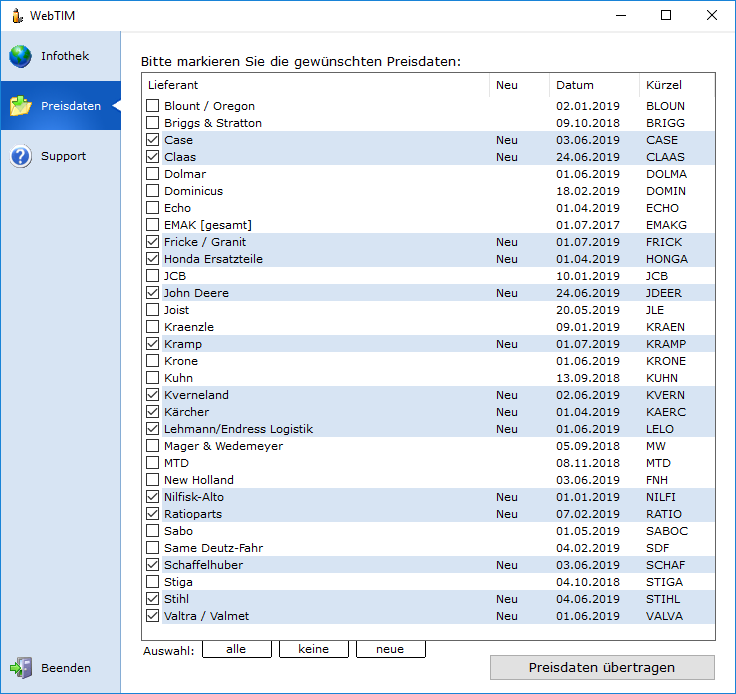
Task: Uncheck the Nilfisk-Alto checkbox
Action: coord(153,496)
